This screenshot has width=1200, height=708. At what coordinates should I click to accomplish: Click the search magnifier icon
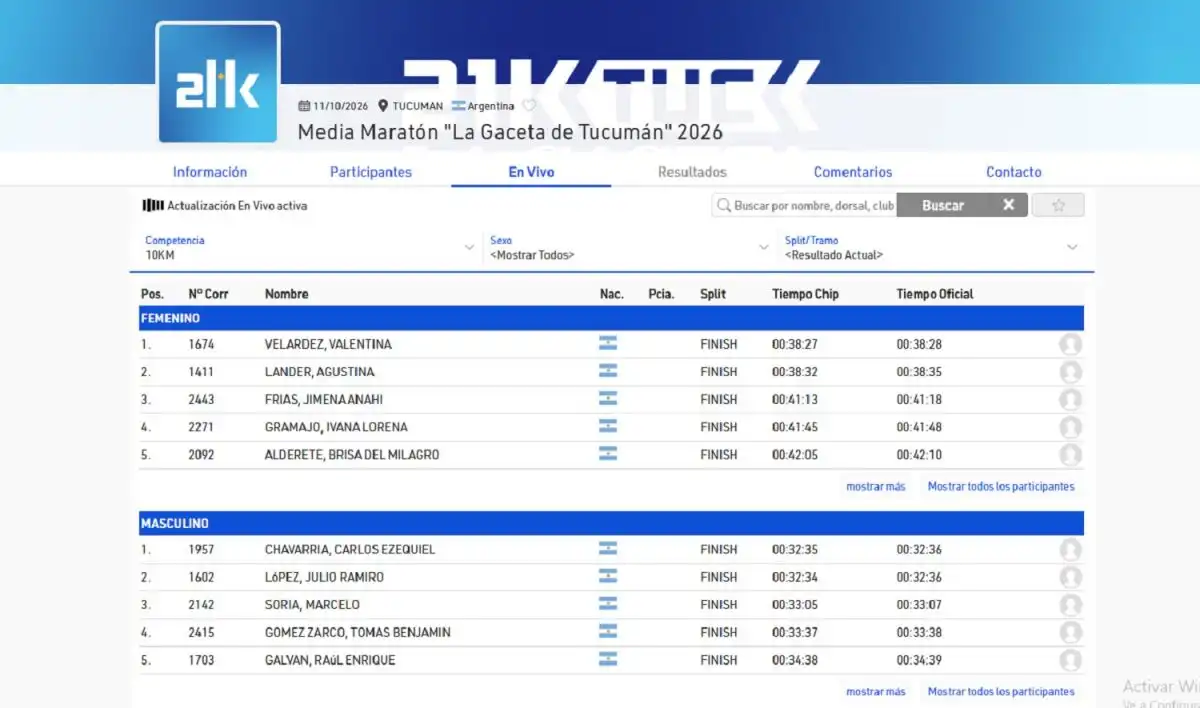tap(723, 205)
